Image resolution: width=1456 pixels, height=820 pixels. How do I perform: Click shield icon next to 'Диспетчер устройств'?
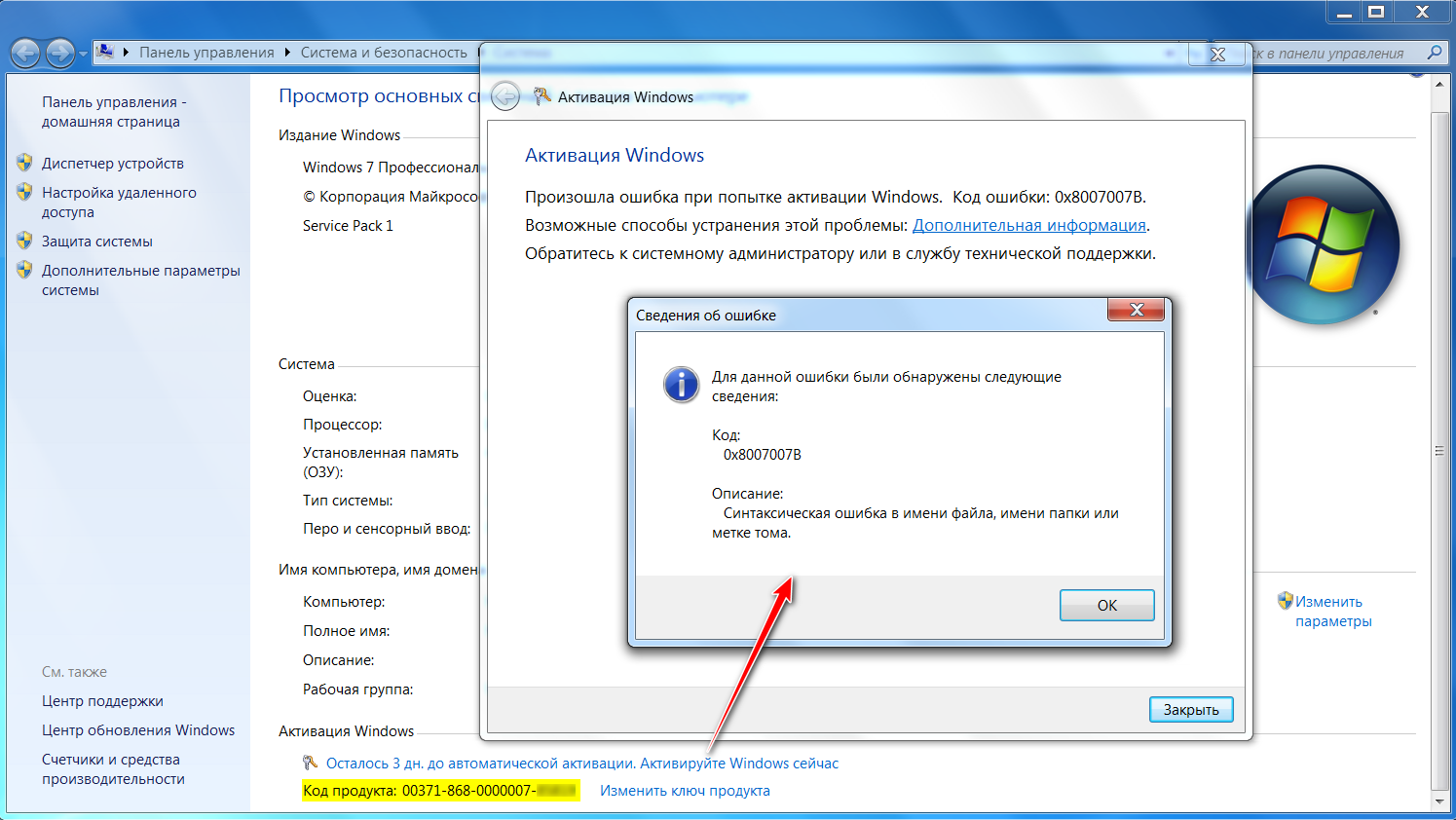tap(24, 163)
